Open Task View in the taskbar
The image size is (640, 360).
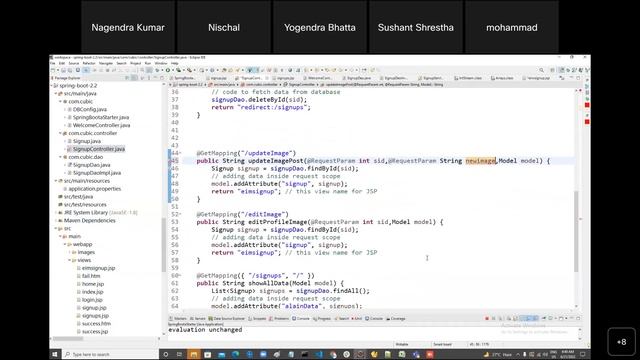point(179,354)
